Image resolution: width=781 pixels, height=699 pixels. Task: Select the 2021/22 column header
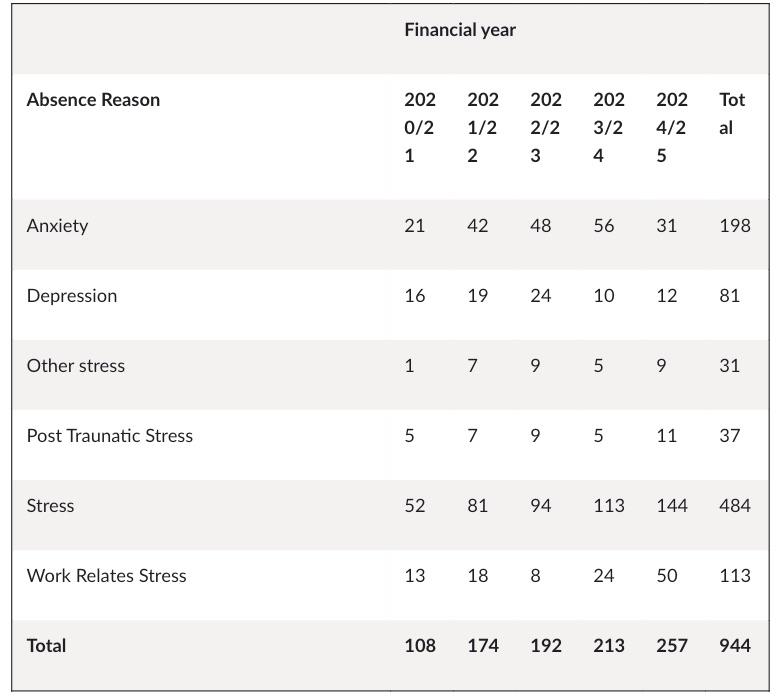(x=483, y=128)
